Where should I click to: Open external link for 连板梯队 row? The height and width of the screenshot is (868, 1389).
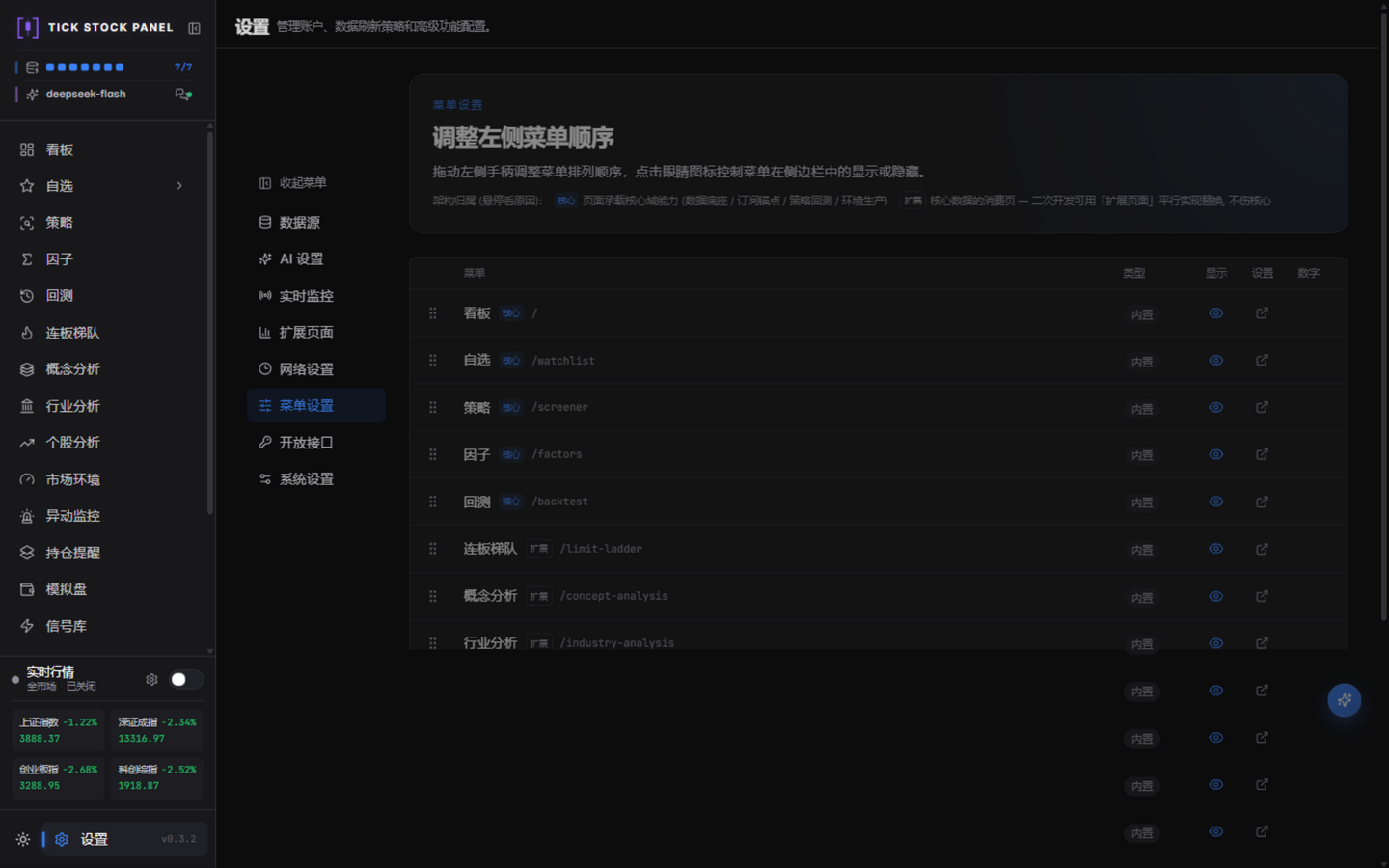tap(1262, 549)
